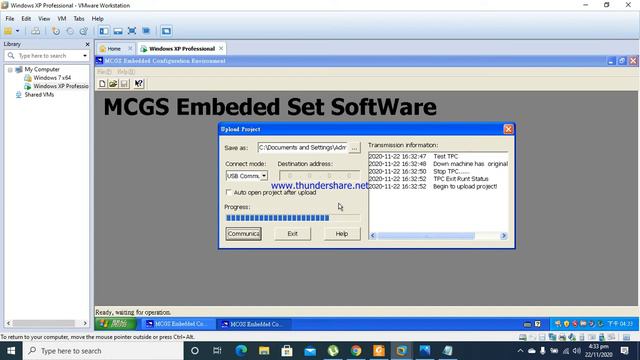Image resolution: width=640 pixels, height=360 pixels.
Task: Click the library panel right scroll arrow
Action: coord(85,323)
